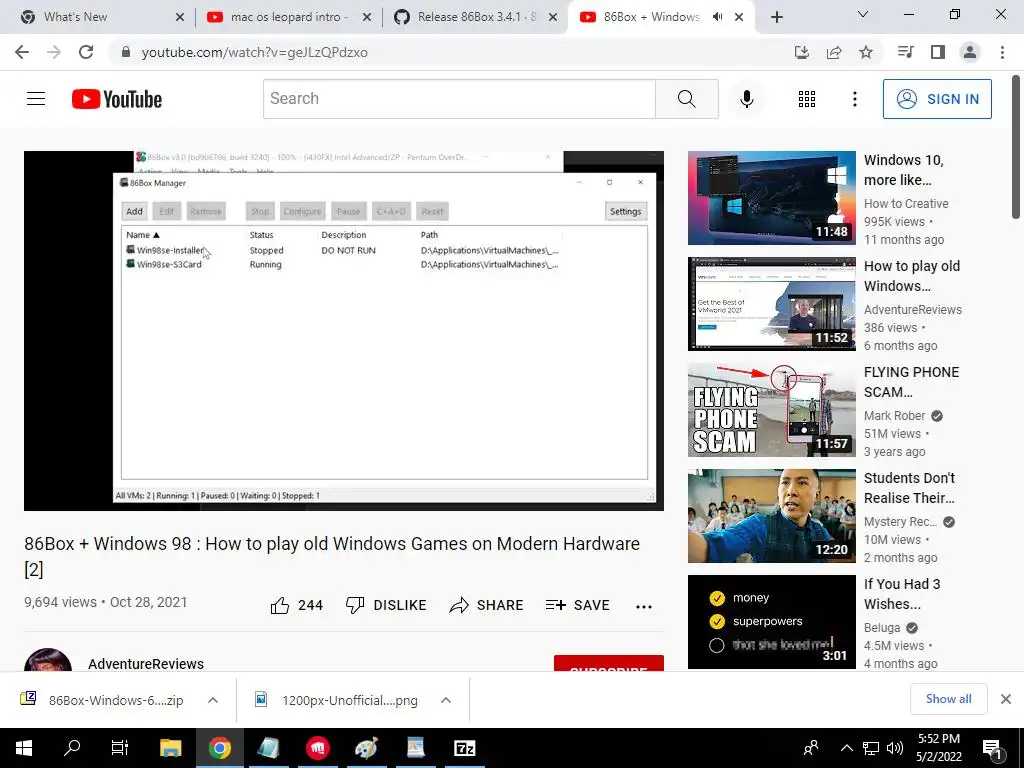Close the downloads bar
This screenshot has height=768, width=1024.
click(x=1006, y=699)
